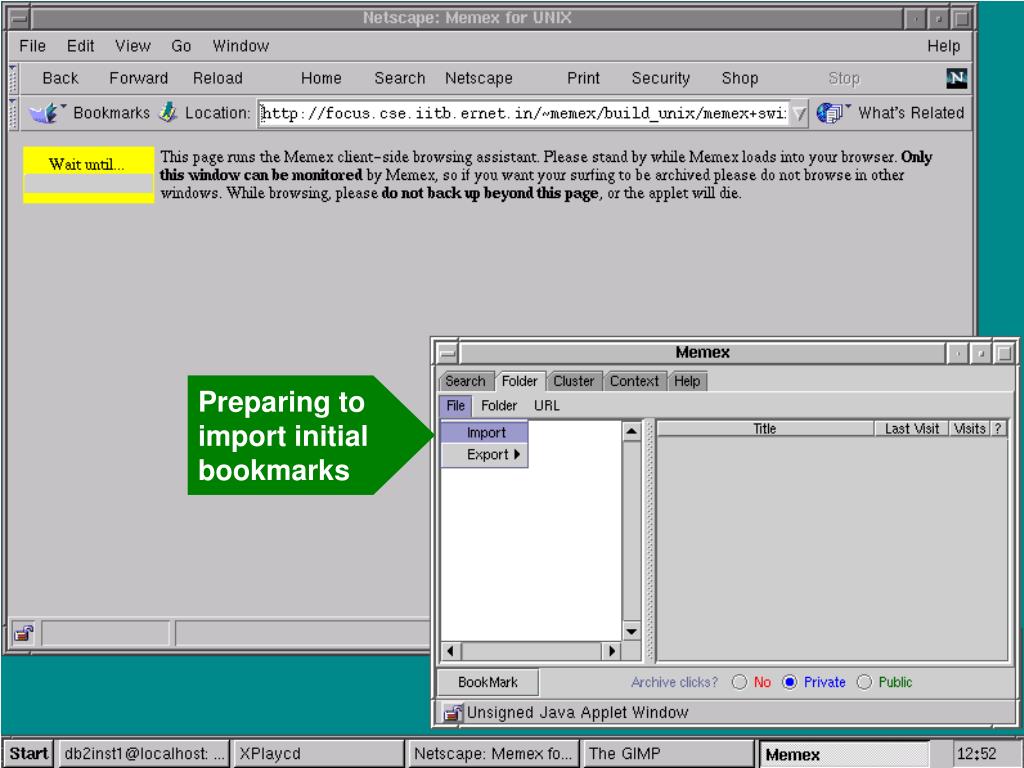
Task: Open Netscape View menu
Action: (133, 46)
